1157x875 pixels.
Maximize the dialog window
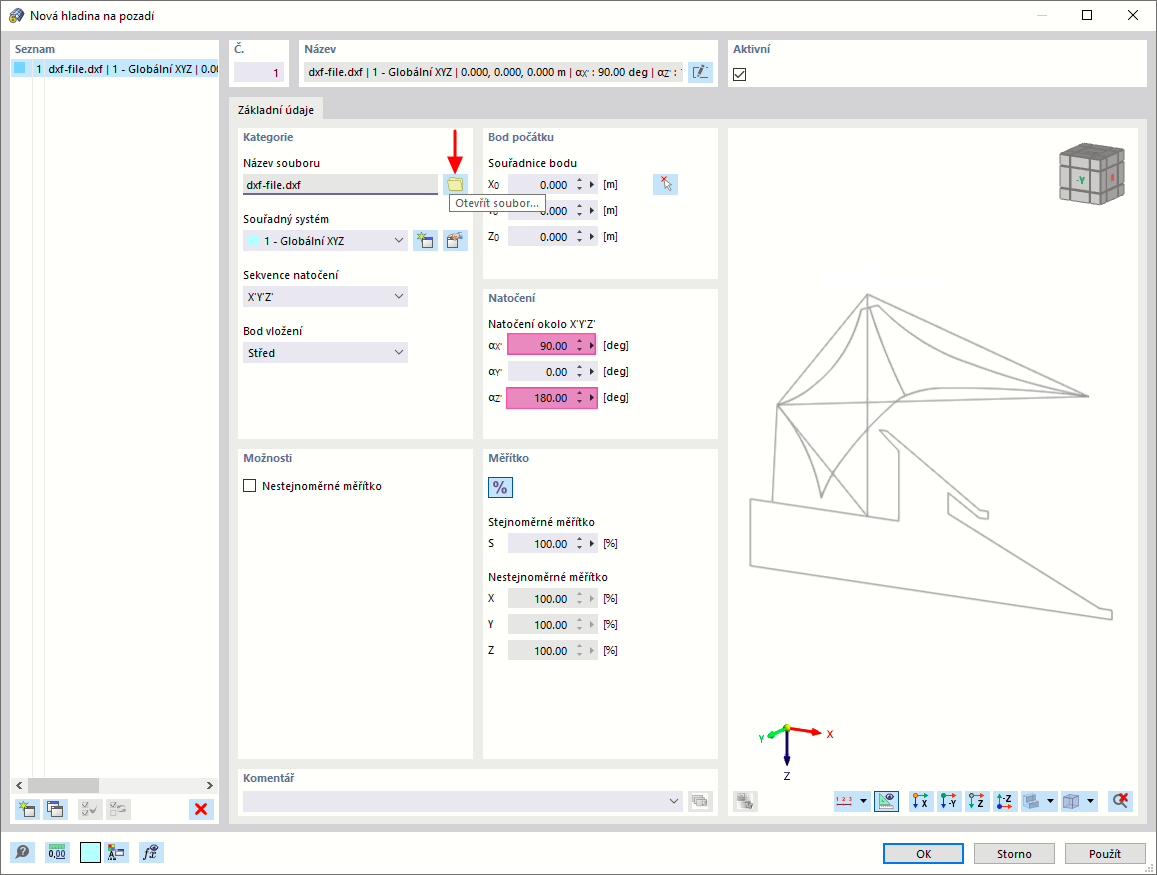1087,15
